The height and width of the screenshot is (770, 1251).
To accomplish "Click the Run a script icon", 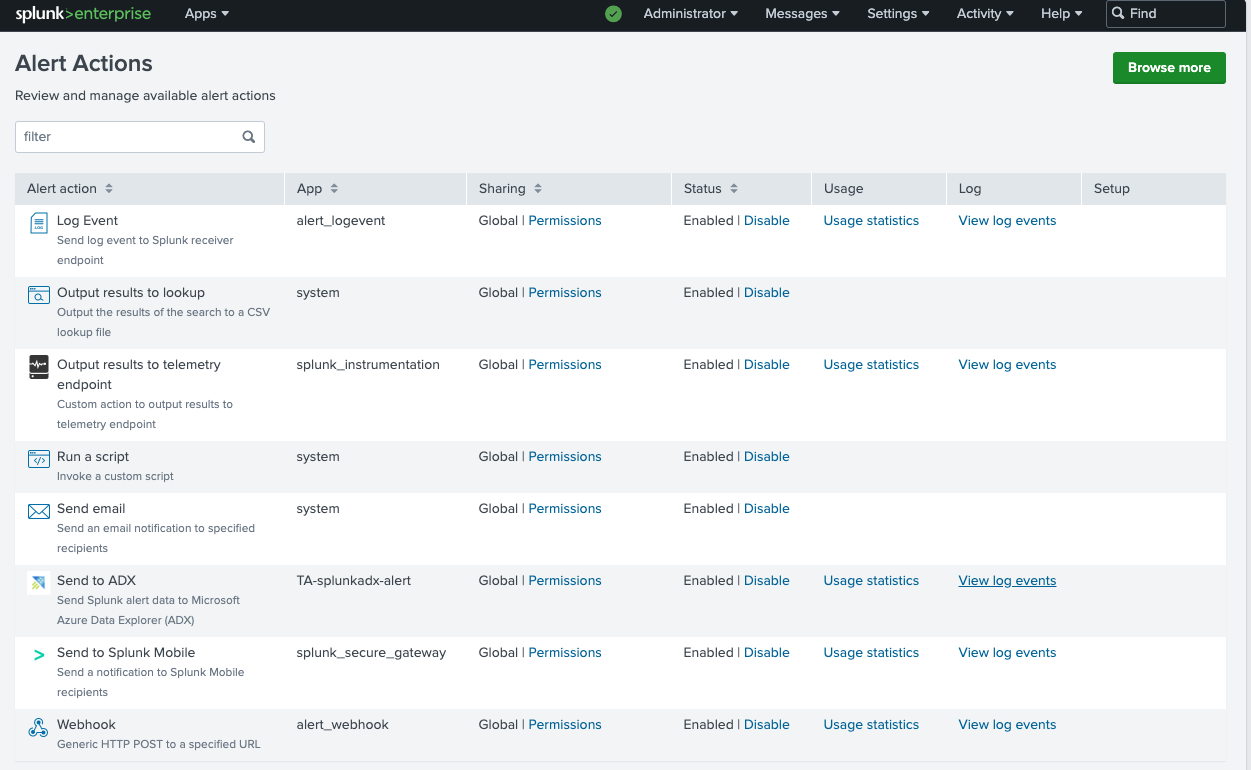I will coord(38,459).
